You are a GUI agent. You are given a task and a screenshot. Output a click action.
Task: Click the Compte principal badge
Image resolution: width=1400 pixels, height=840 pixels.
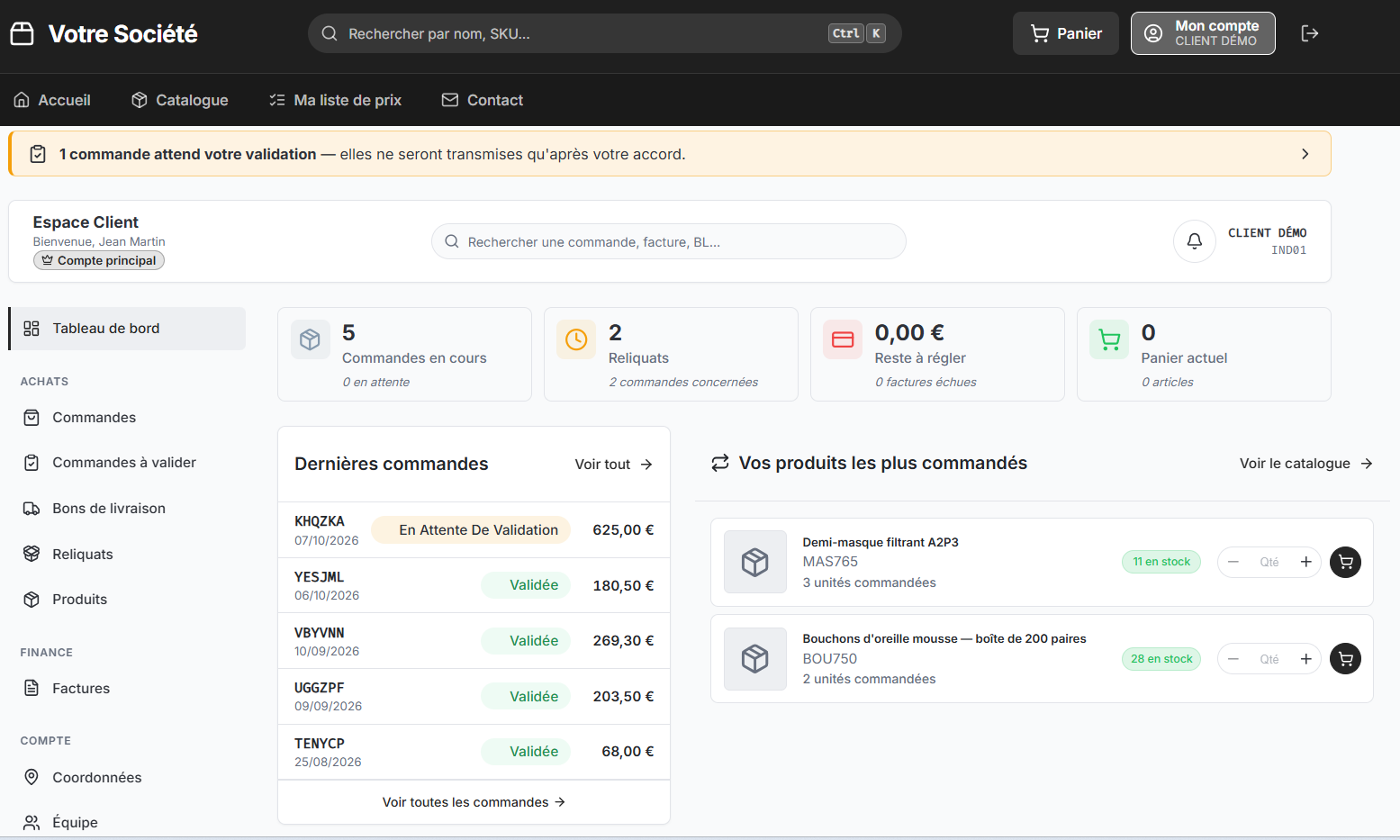pyautogui.click(x=99, y=260)
